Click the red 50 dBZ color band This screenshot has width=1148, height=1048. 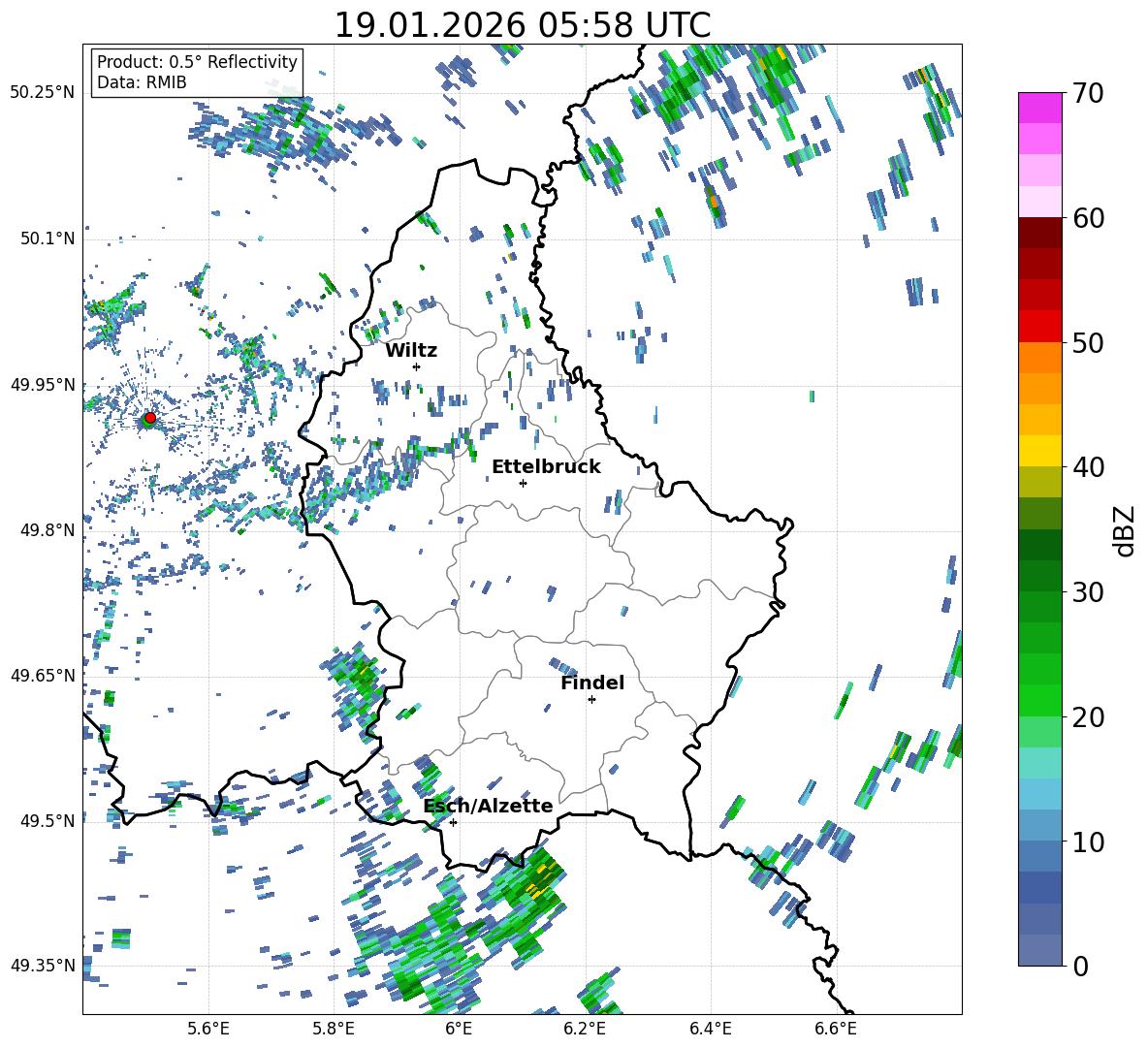(1039, 327)
